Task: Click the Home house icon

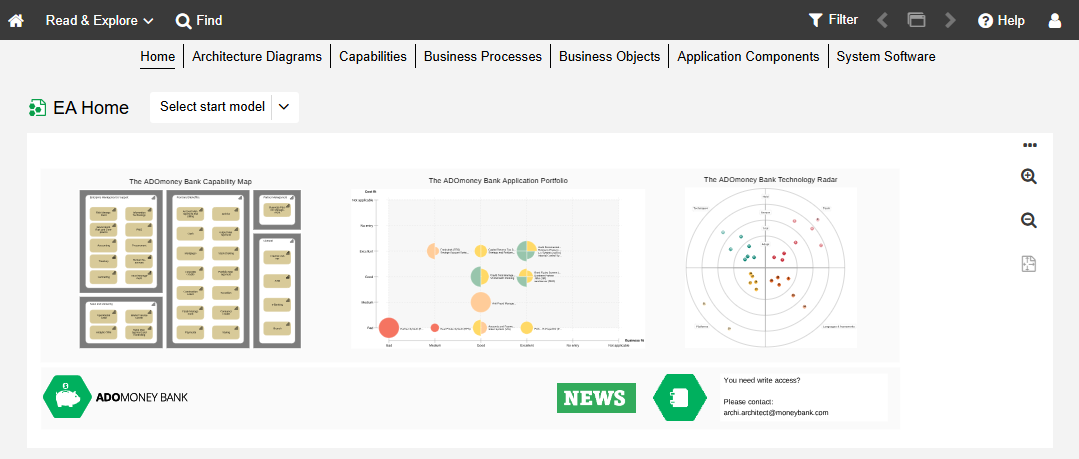Action: coord(16,20)
